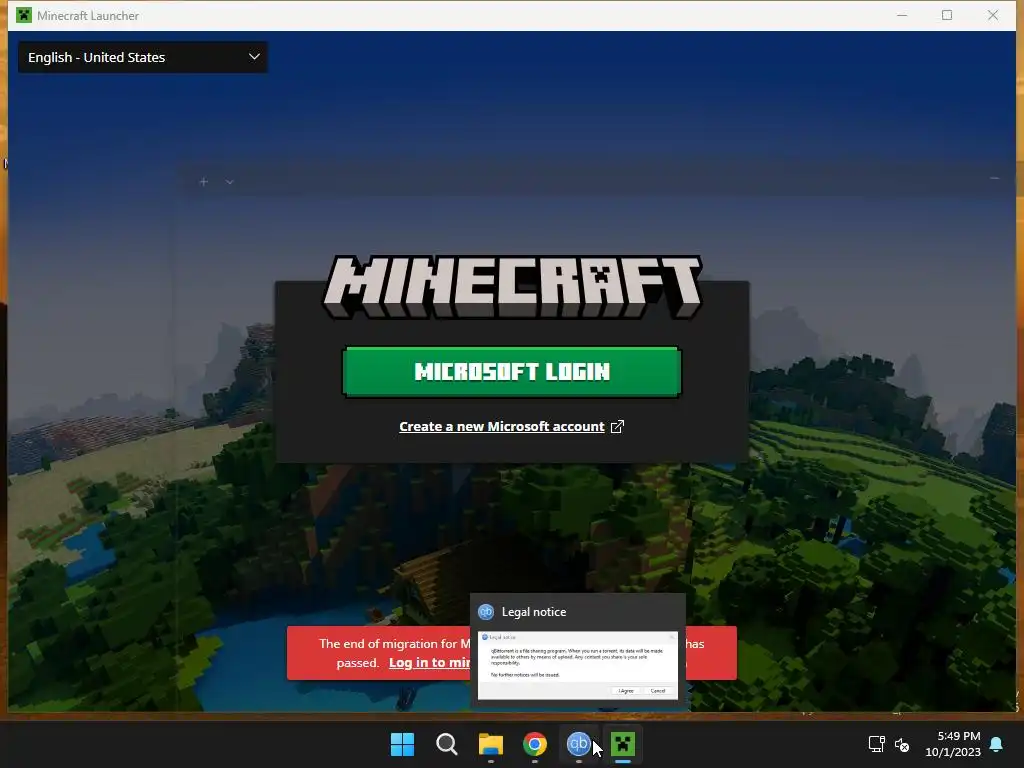Select the Legal notice window preview thumbnail
The image size is (1024, 768).
pos(578,665)
